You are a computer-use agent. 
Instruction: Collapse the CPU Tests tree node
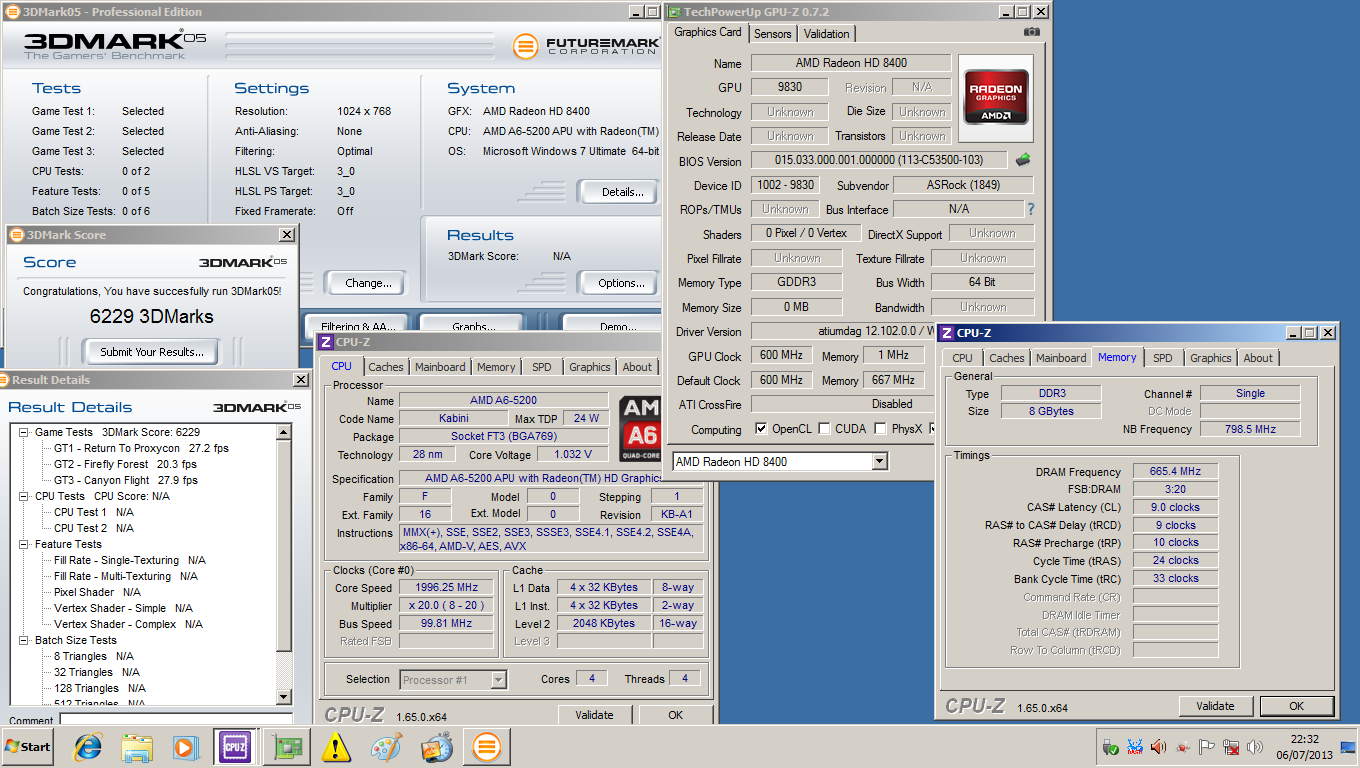(24, 496)
